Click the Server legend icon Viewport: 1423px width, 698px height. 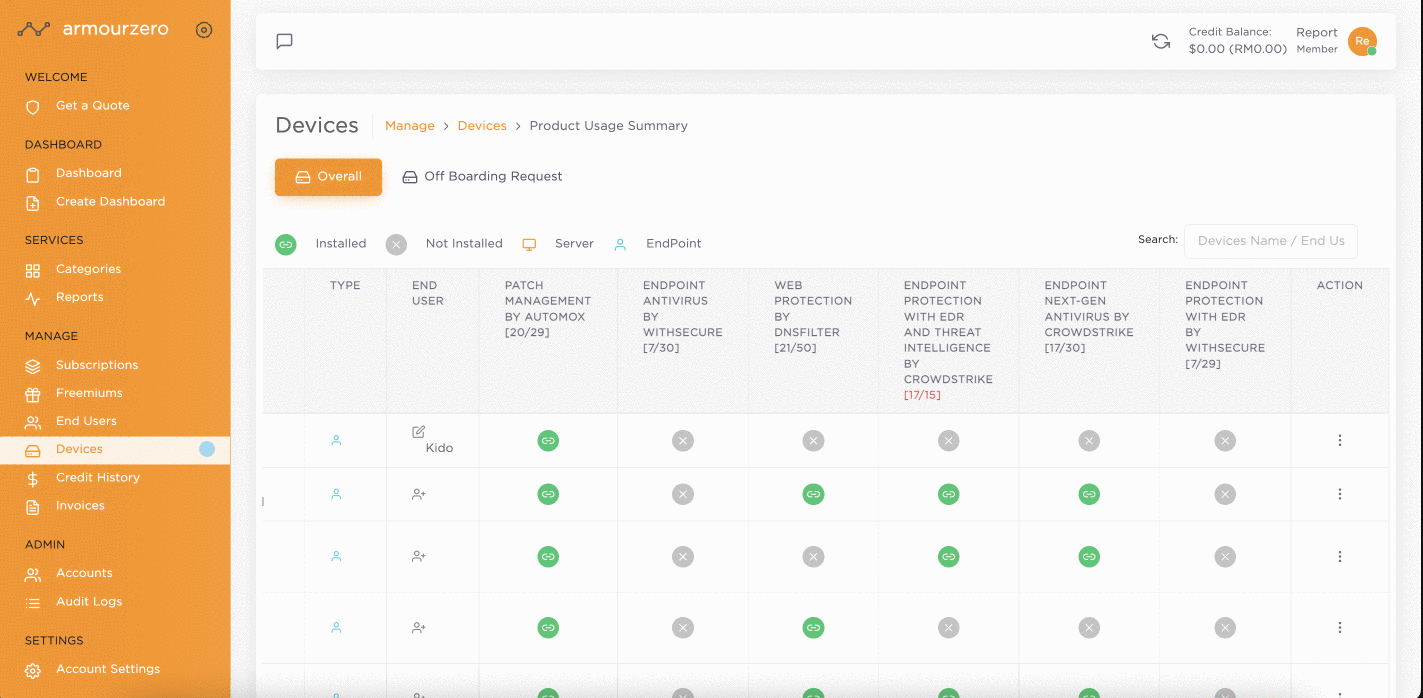pyautogui.click(x=530, y=244)
